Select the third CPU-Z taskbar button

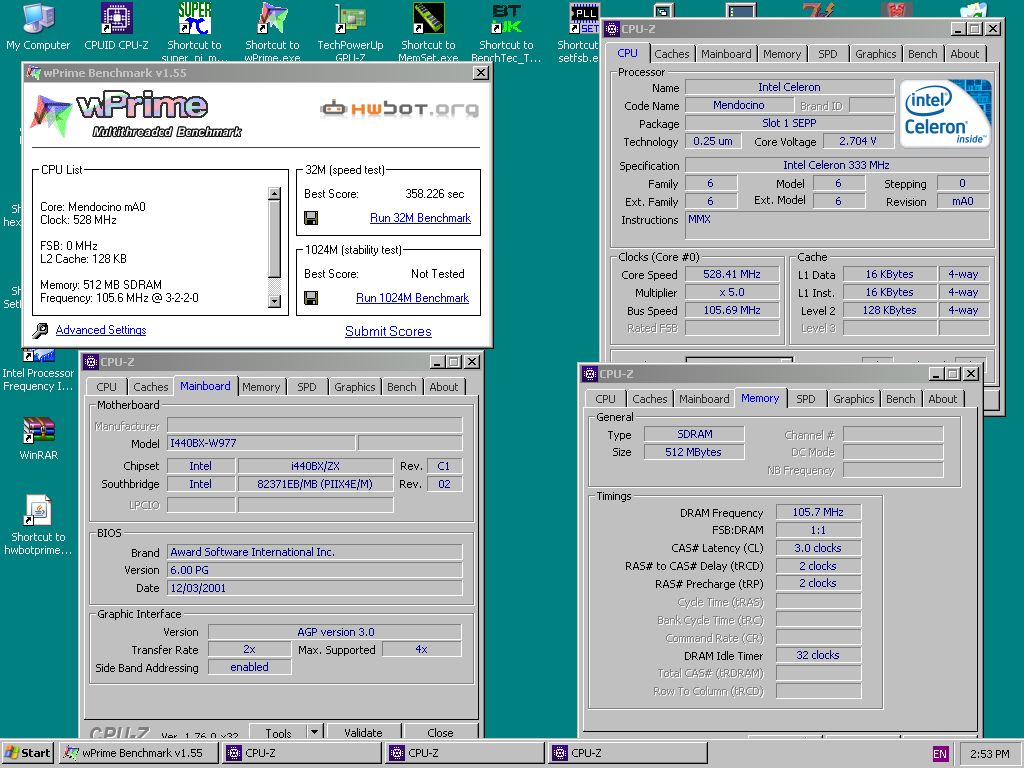tap(628, 753)
